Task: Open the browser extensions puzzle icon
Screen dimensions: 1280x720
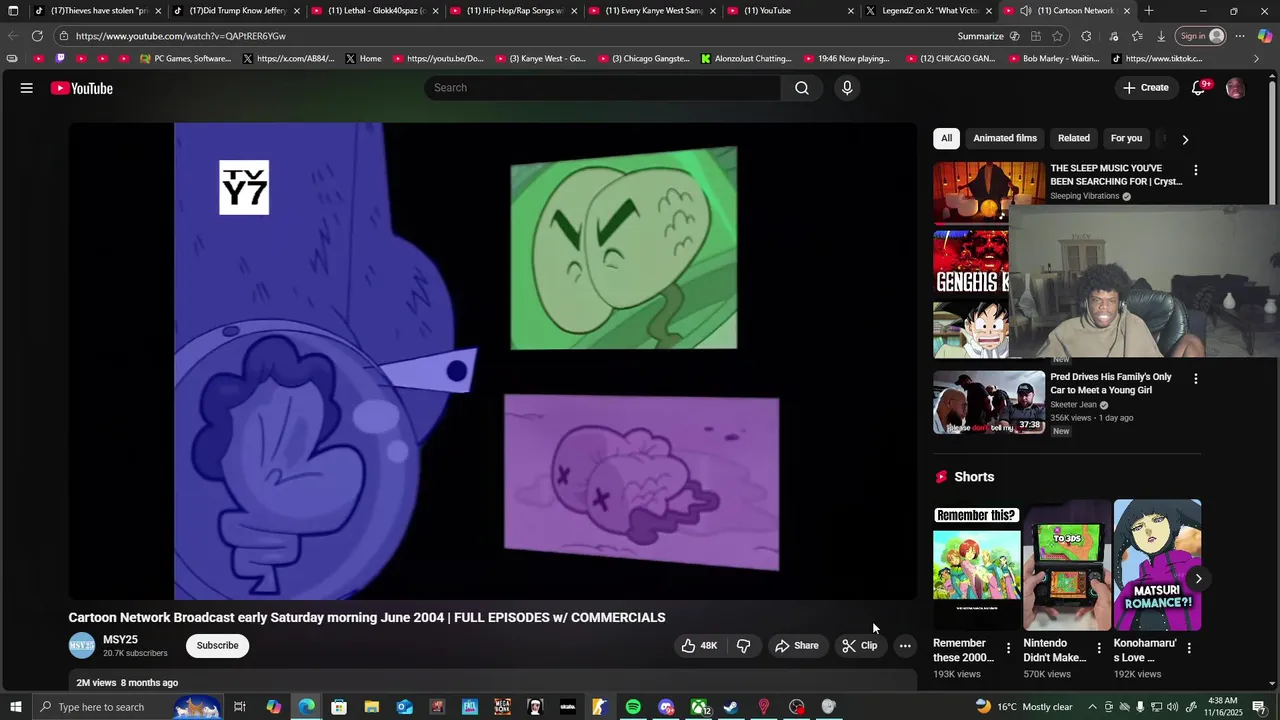Action: 1086,36
